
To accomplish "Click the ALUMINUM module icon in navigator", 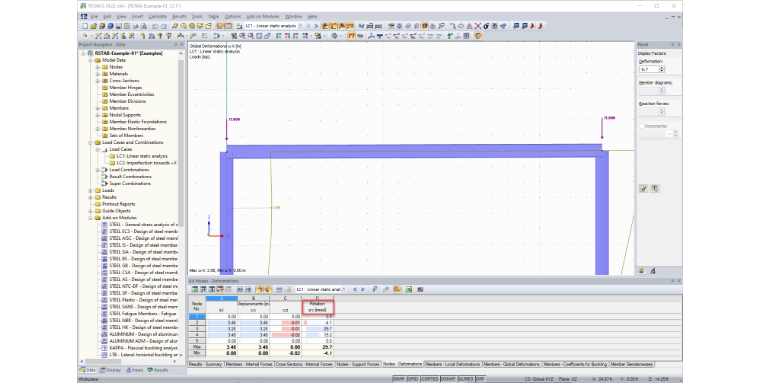I will (x=105, y=334).
